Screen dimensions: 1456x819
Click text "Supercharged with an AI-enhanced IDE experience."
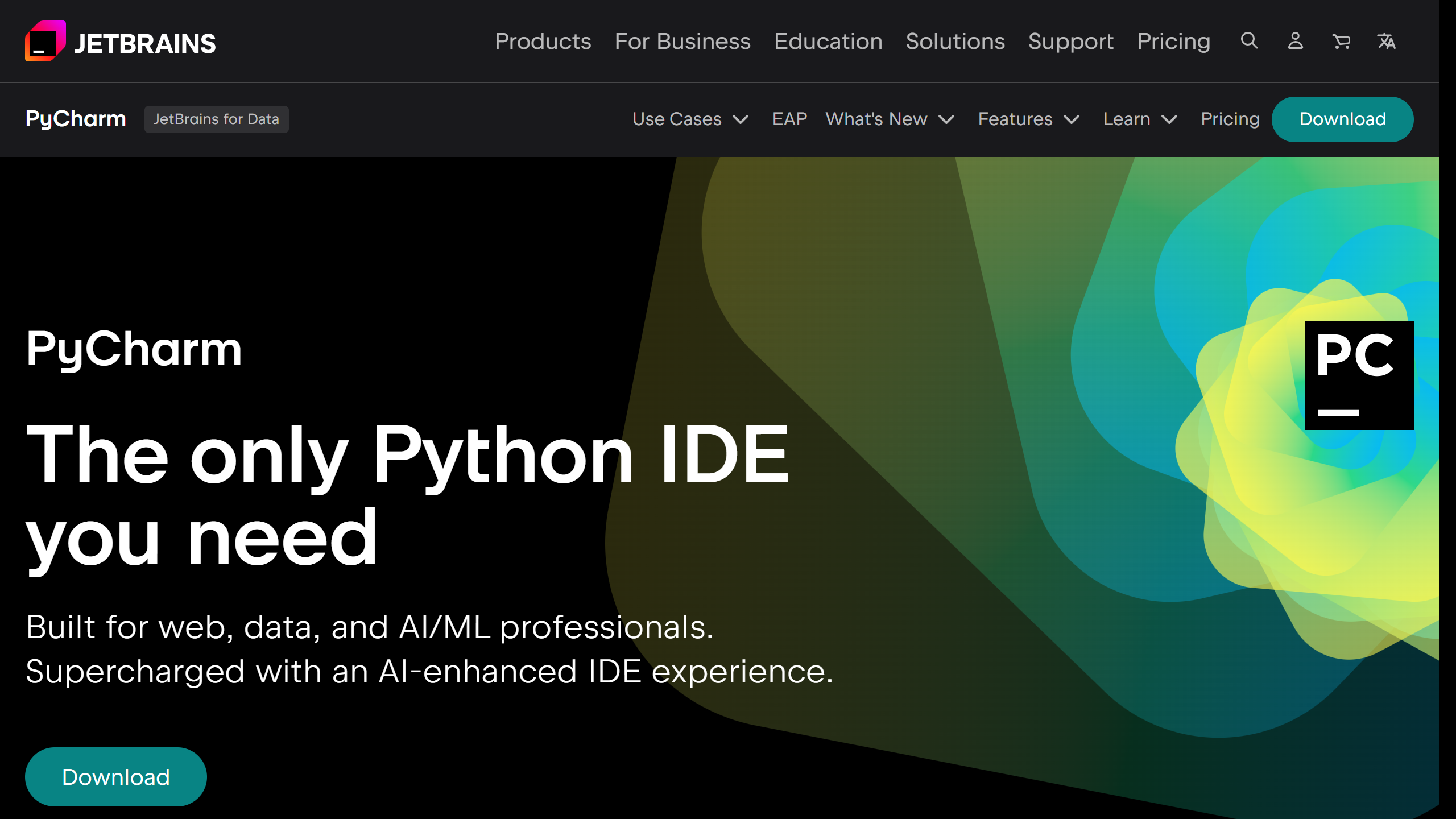[x=429, y=671]
